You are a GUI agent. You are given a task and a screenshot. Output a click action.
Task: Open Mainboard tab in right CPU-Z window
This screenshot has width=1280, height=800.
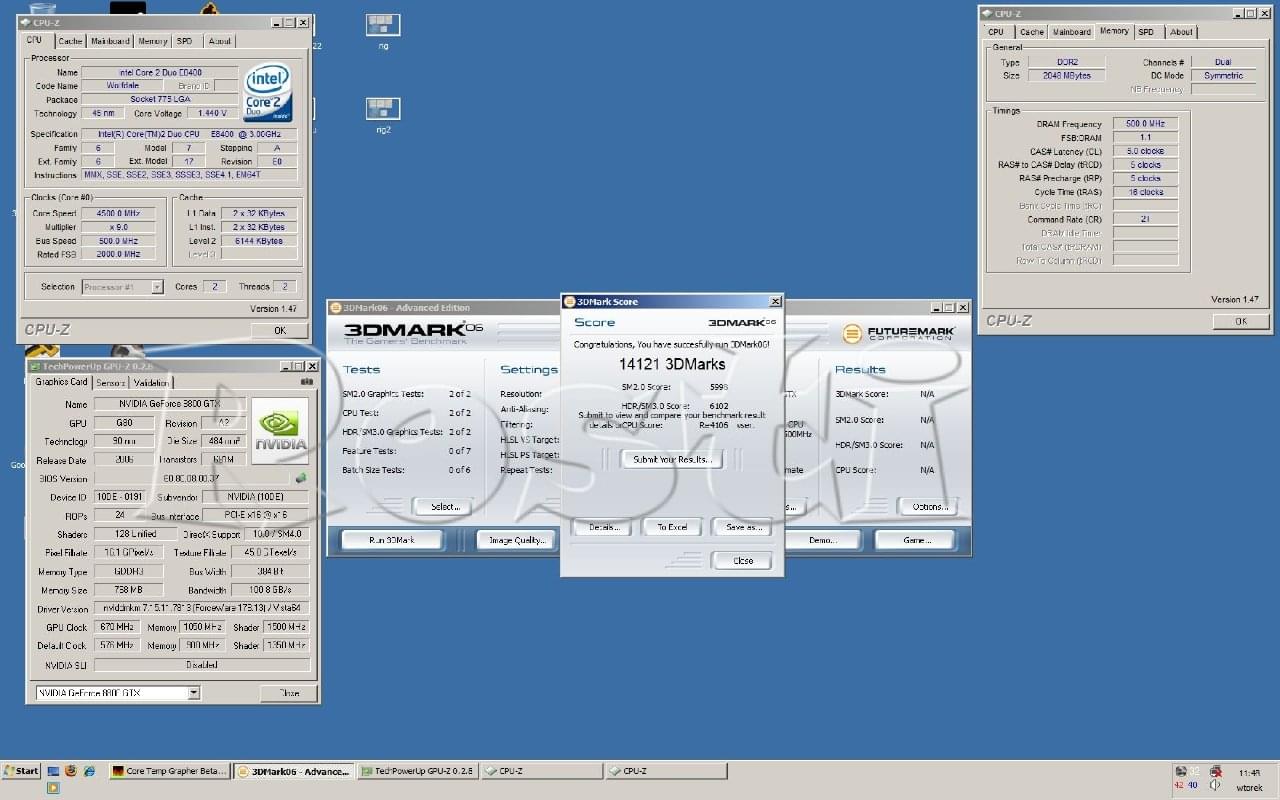click(1071, 32)
